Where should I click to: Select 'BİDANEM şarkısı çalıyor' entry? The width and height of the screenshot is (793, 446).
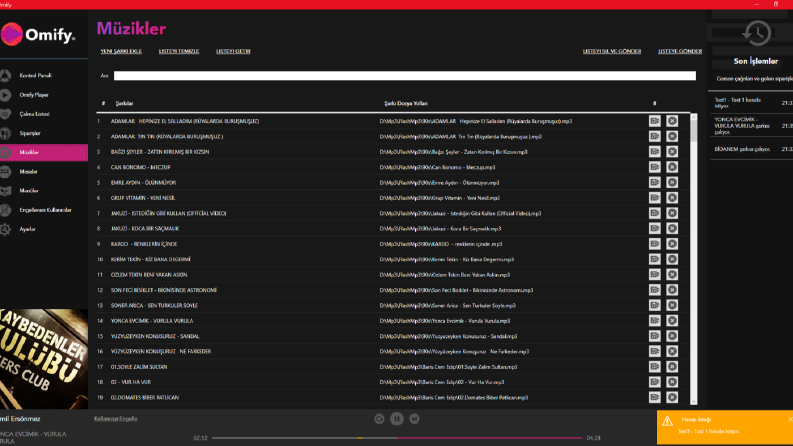(753, 149)
